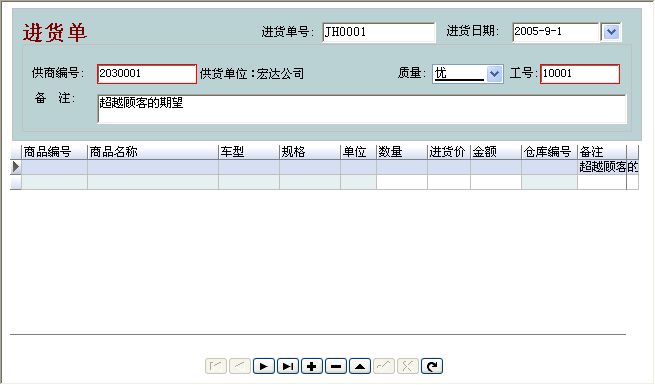Image resolution: width=655 pixels, height=385 pixels.
Task: Click first row 商品编号 cell
Action: (x=54, y=167)
